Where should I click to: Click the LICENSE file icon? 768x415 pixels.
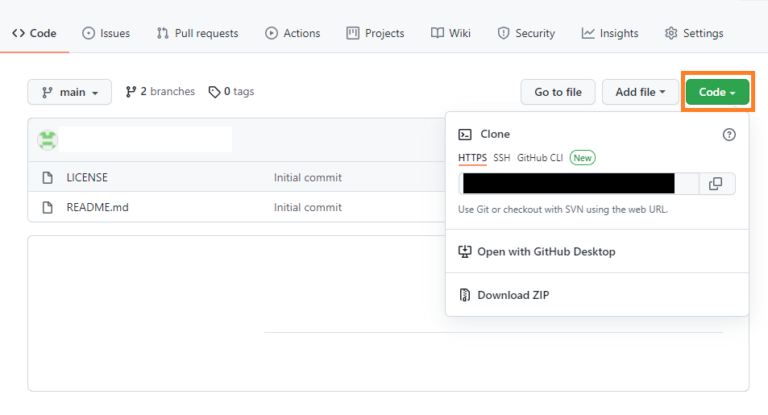47,178
